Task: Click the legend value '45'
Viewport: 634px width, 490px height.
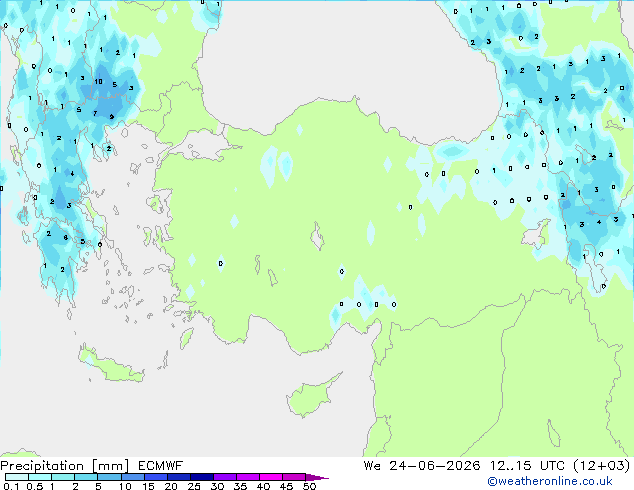Action: (x=286, y=486)
